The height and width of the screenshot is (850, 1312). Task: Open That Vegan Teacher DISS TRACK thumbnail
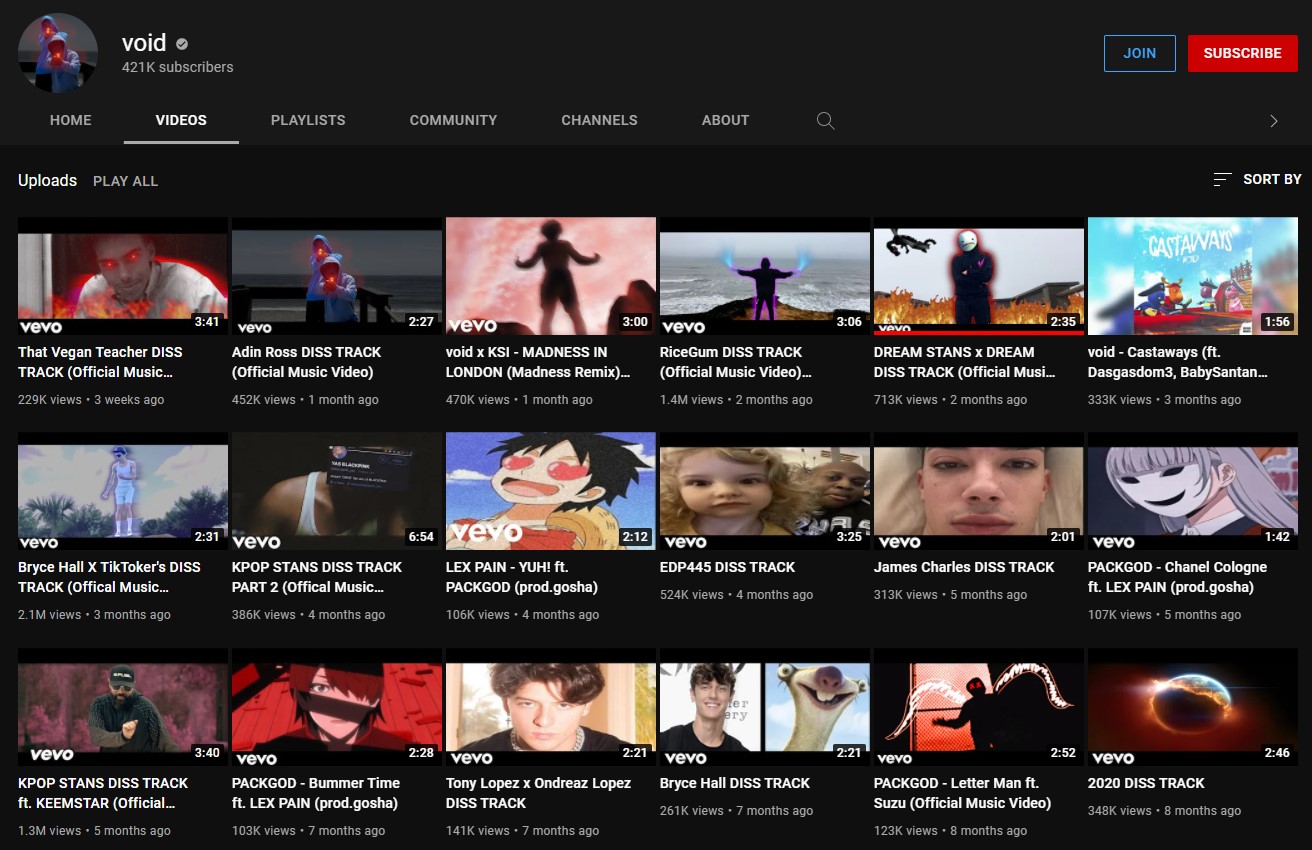[x=123, y=276]
